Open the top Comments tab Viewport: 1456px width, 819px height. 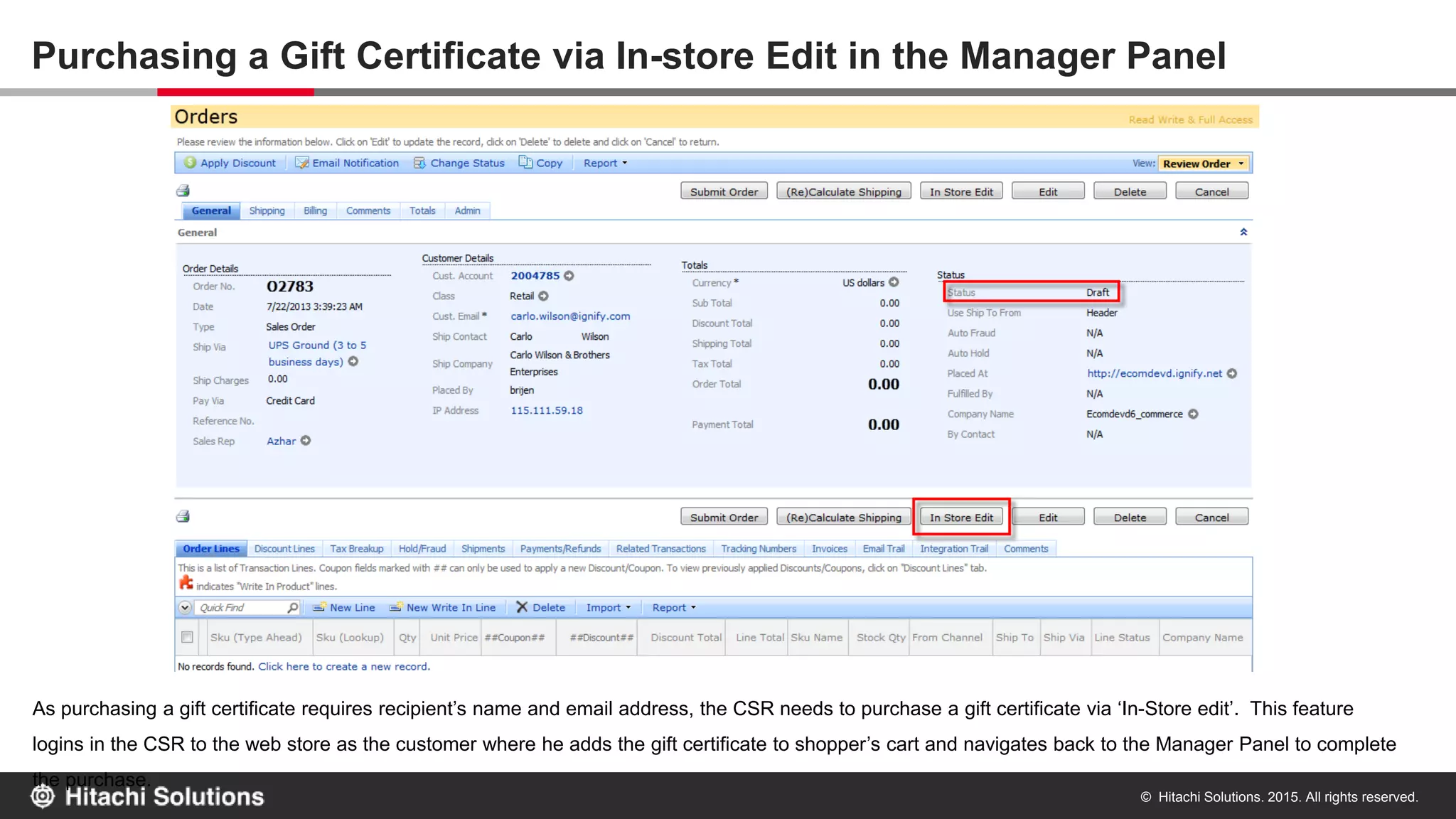(x=368, y=210)
